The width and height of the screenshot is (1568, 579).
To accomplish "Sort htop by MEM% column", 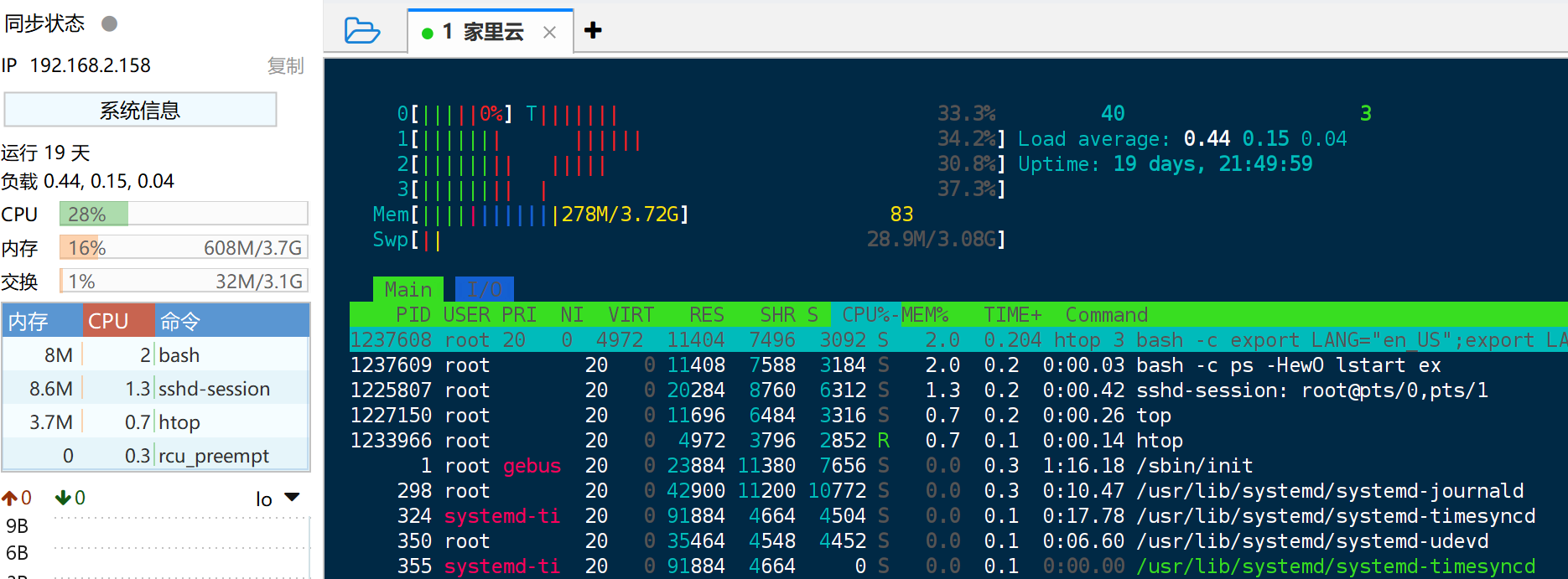I will (x=926, y=314).
